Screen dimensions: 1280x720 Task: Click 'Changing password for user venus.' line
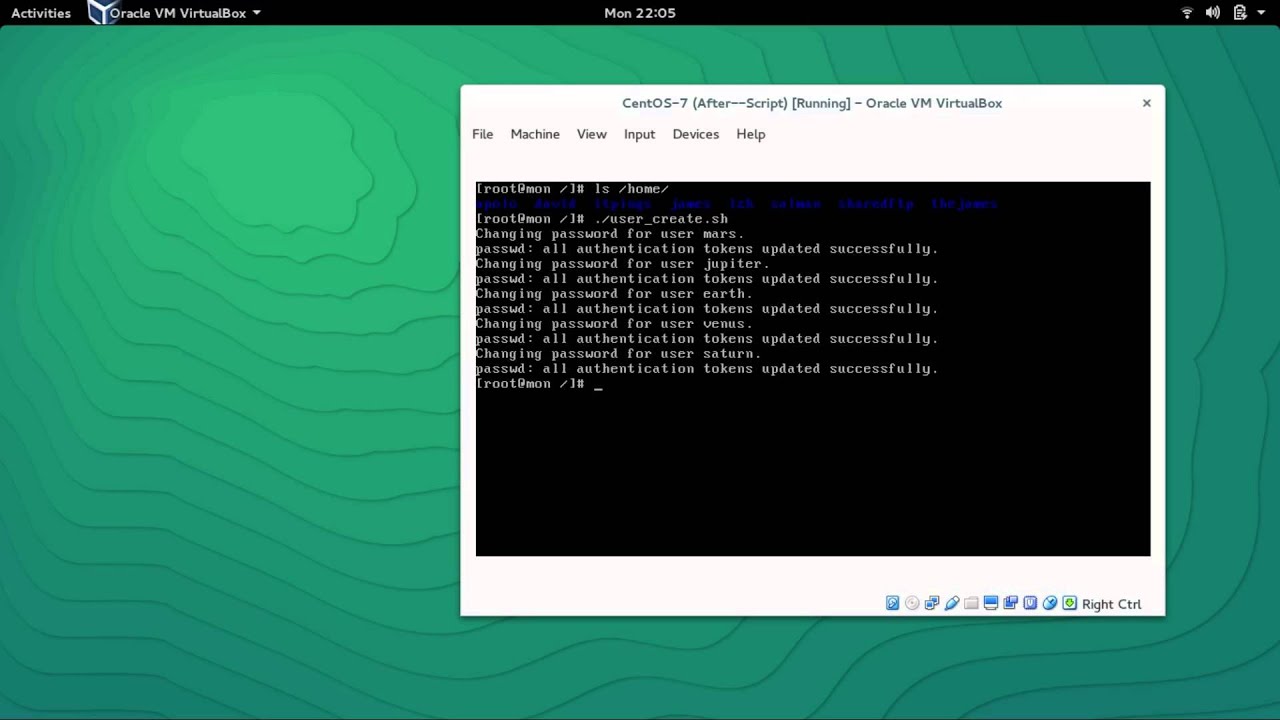614,324
